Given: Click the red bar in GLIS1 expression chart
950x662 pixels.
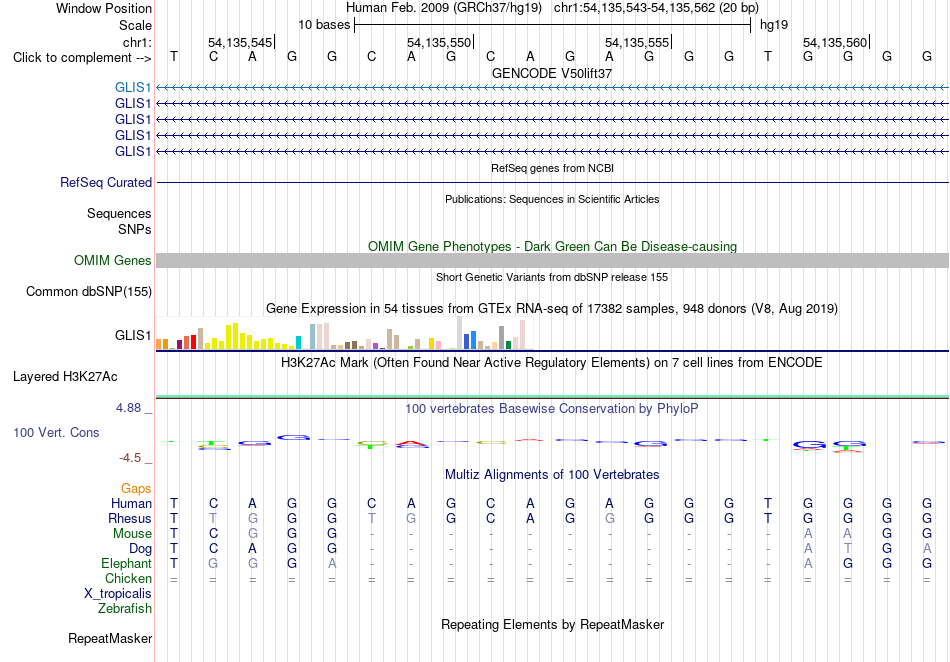Looking at the screenshot, I should pos(193,342).
